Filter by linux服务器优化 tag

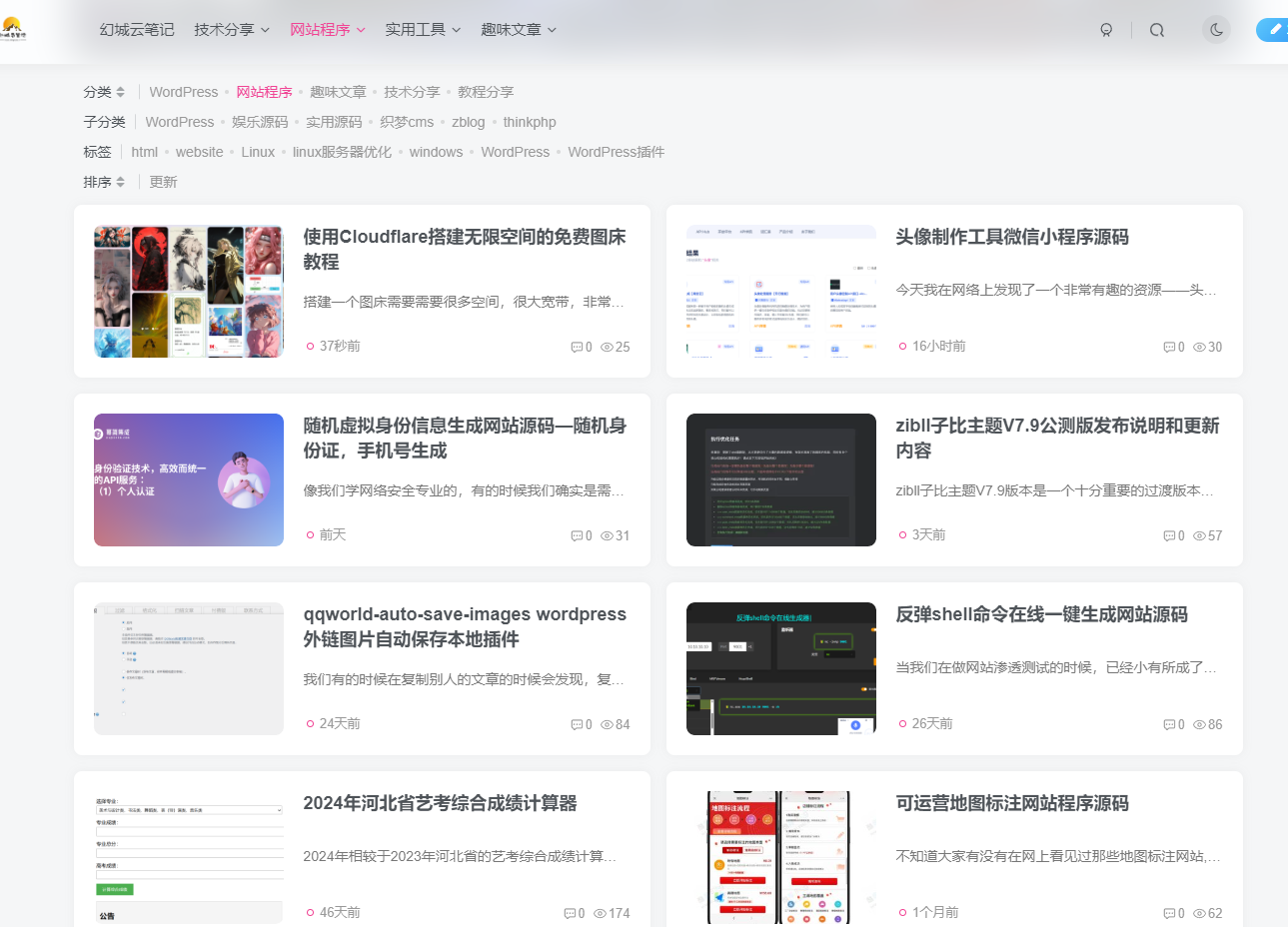pyautogui.click(x=342, y=152)
